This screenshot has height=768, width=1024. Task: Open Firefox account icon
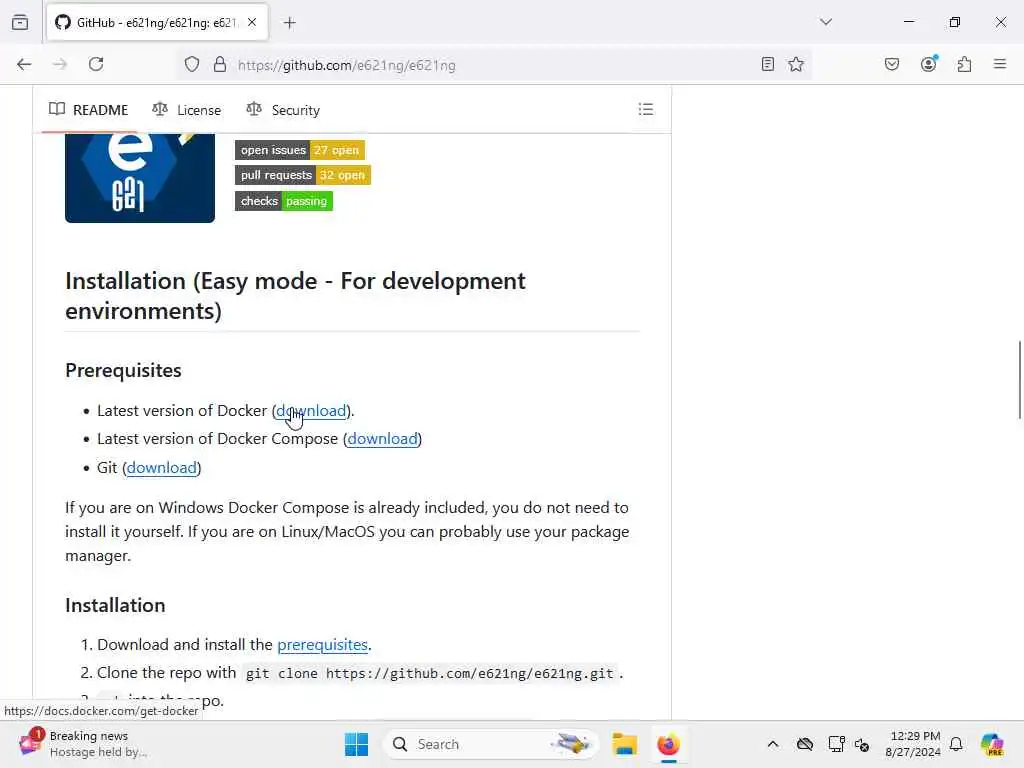(928, 64)
